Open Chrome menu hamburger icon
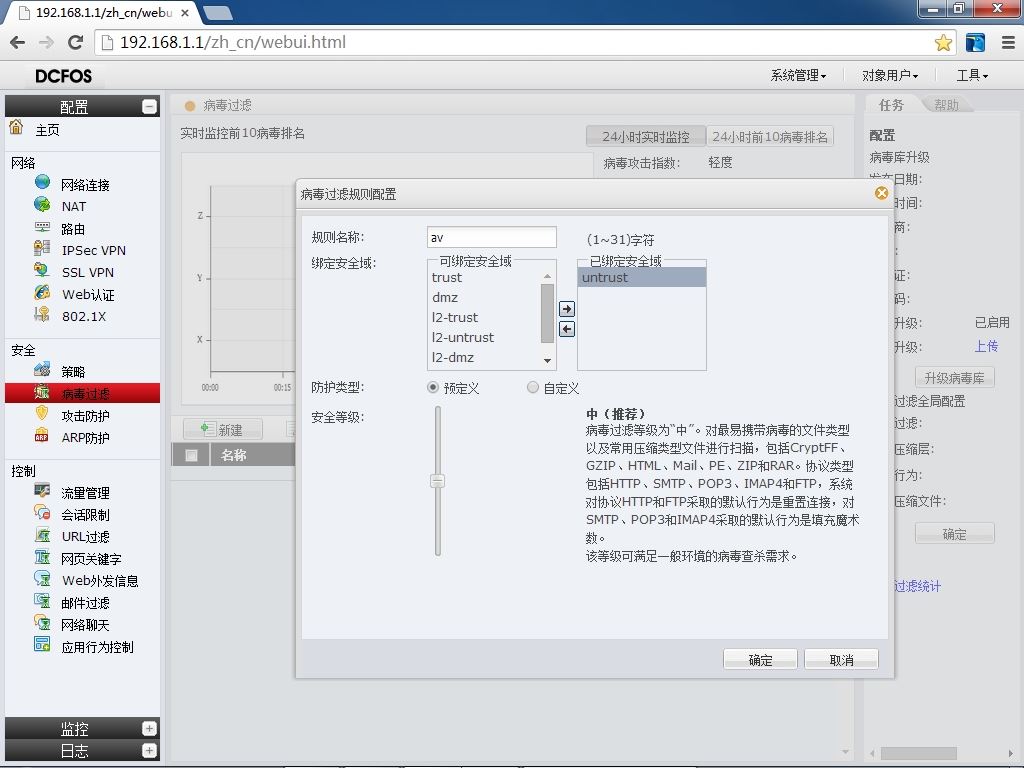1024x768 pixels. click(1008, 42)
